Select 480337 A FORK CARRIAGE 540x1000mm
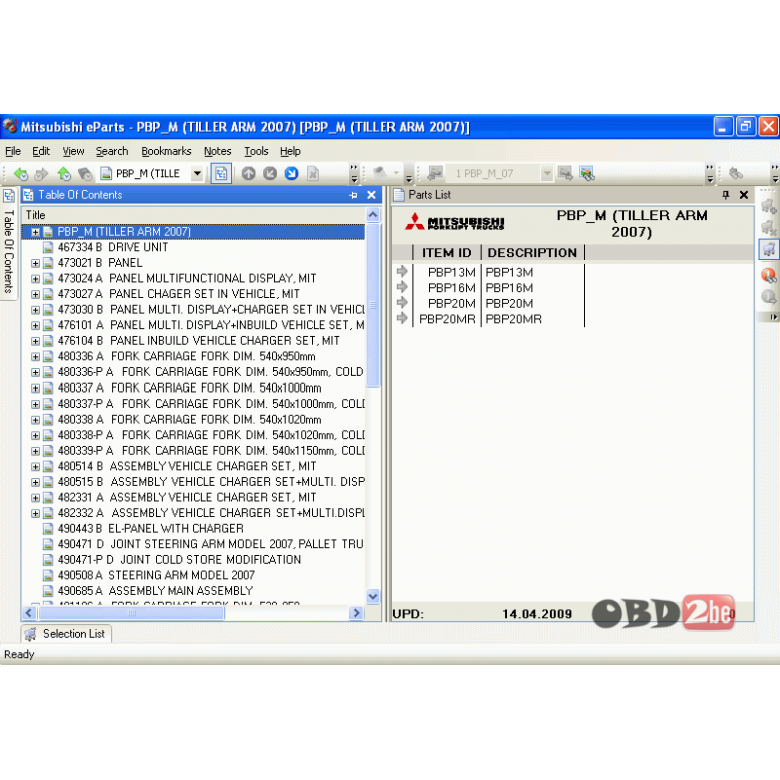780x780 pixels. coord(189,388)
